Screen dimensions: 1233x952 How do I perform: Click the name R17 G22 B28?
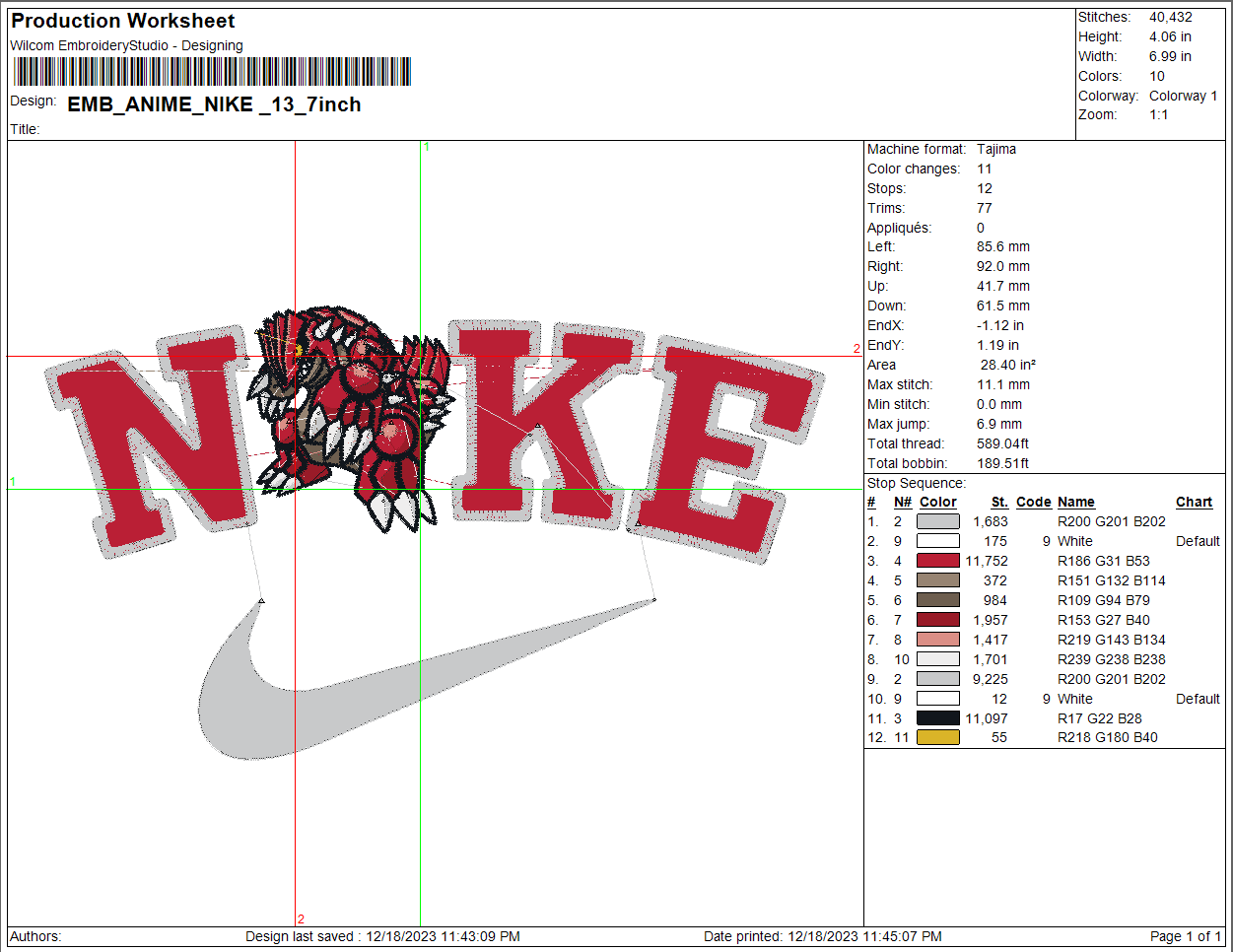1100,718
